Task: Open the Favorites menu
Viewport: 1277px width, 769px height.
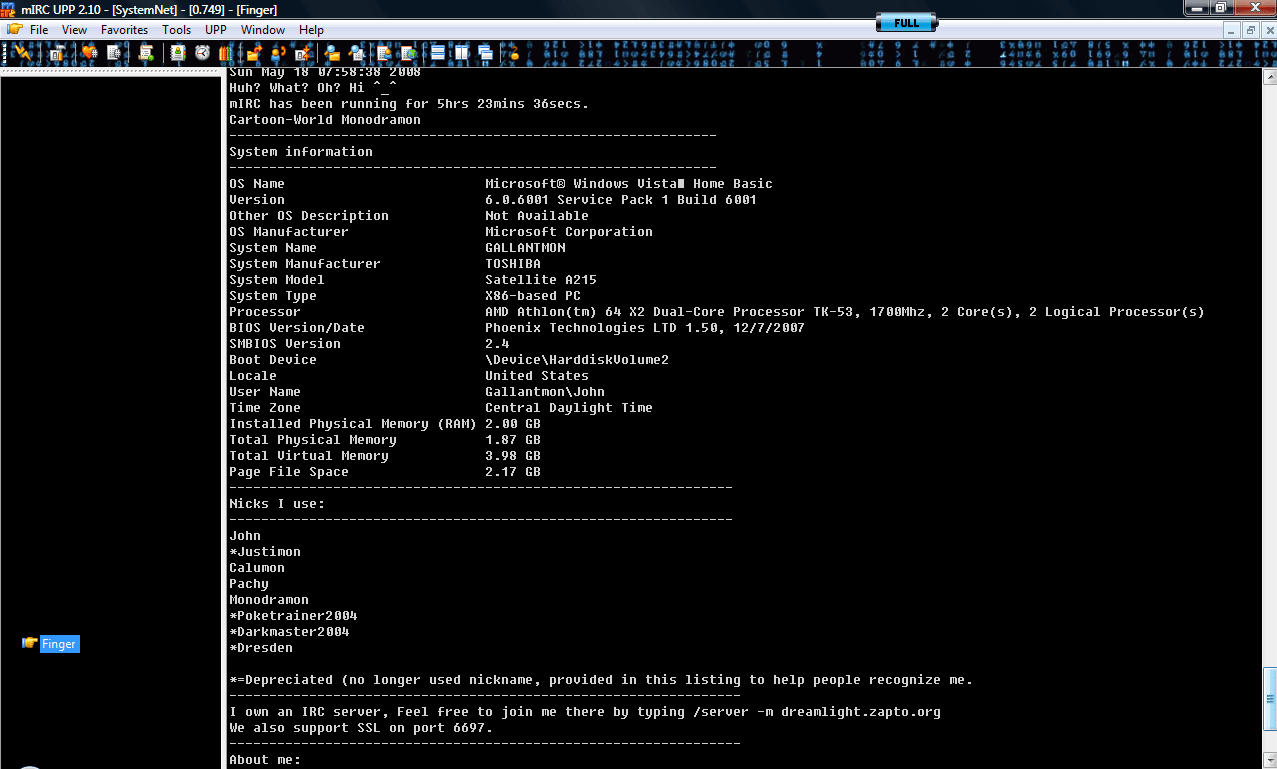Action: click(124, 30)
